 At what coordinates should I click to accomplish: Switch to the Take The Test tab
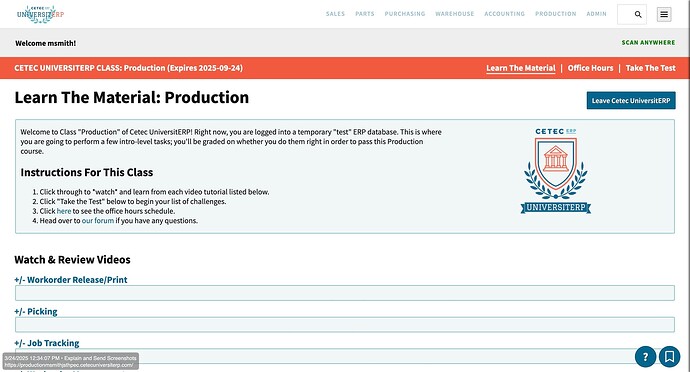pyautogui.click(x=650, y=68)
